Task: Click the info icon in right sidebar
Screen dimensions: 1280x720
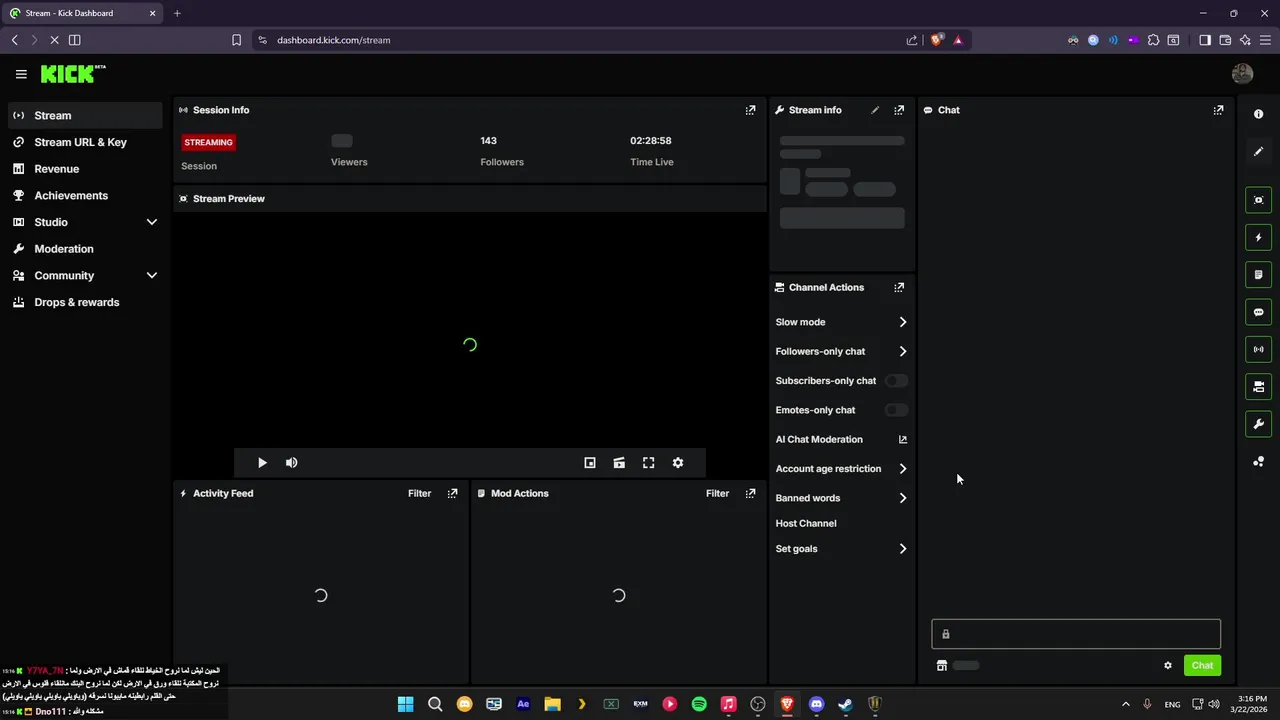Action: point(1258,114)
